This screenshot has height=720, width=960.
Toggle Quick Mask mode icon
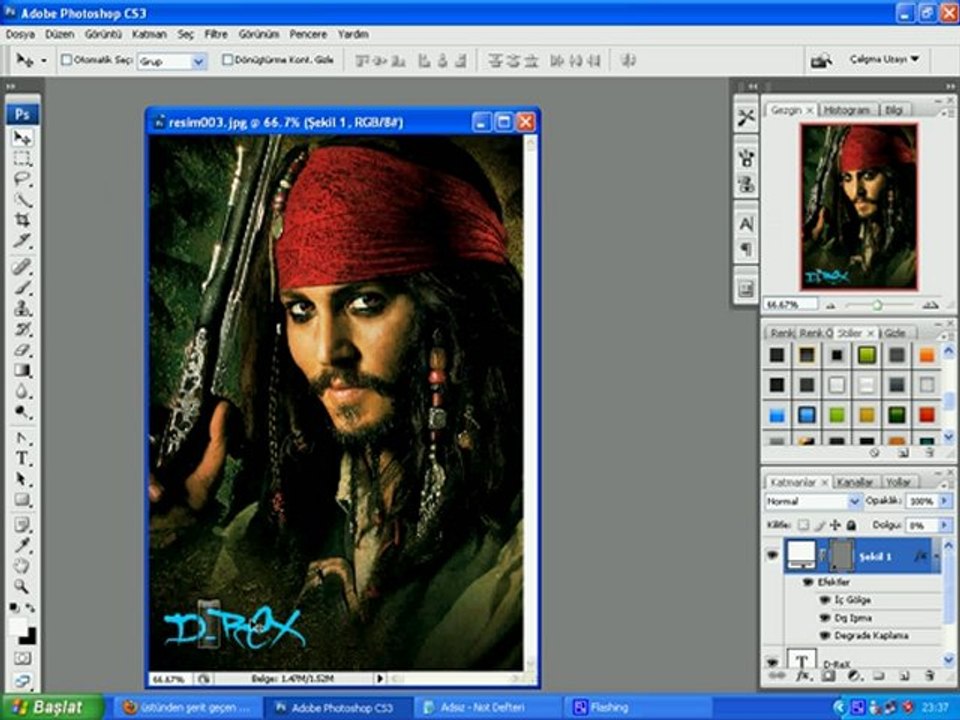23,659
